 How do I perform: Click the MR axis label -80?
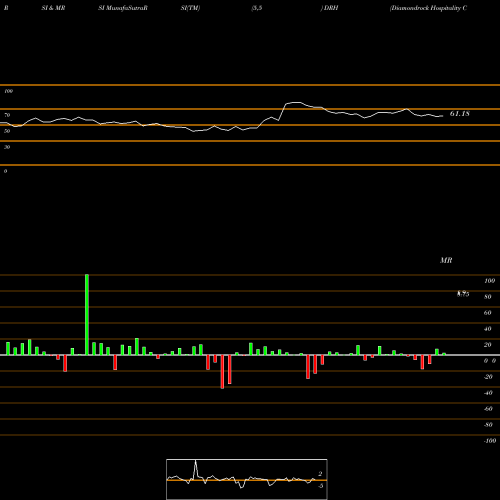click(x=488, y=425)
